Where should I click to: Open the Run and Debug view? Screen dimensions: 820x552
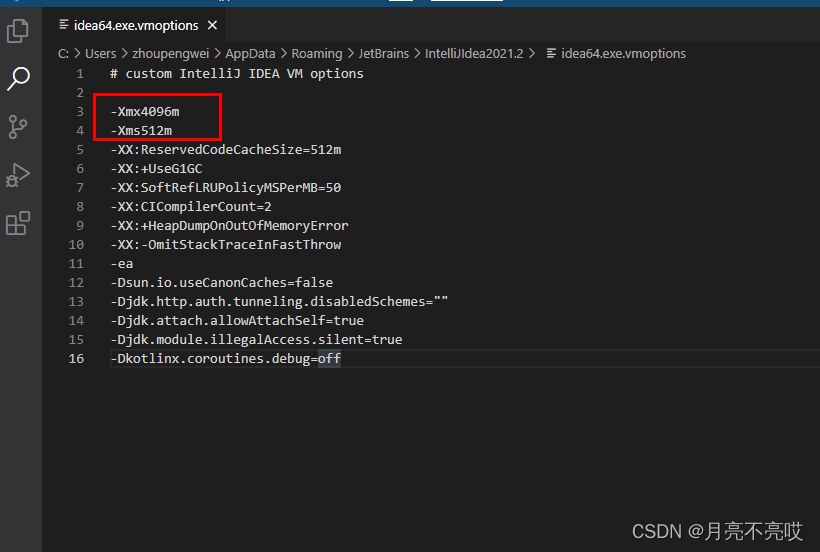[18, 175]
